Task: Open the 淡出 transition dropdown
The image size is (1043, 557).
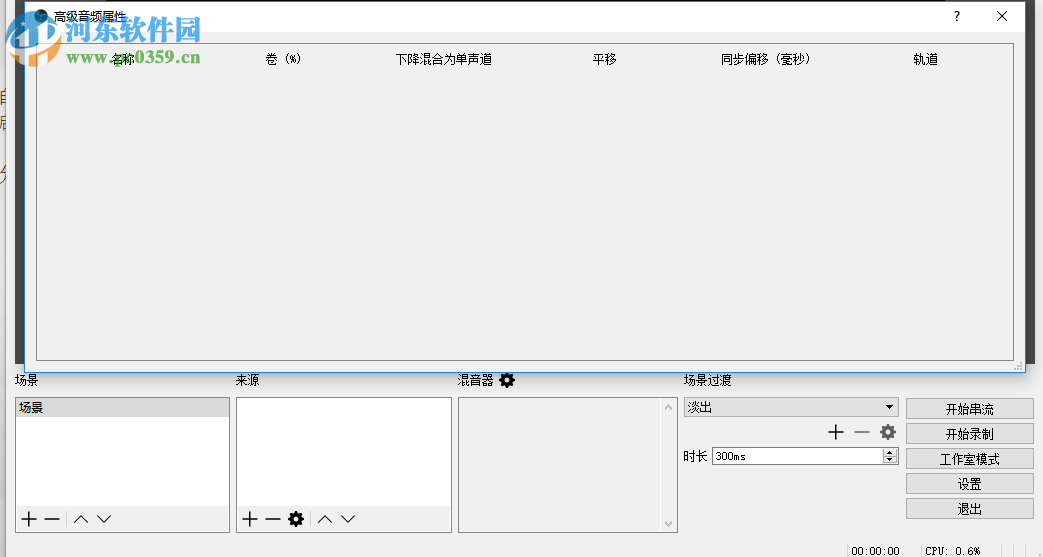Action: (x=791, y=407)
